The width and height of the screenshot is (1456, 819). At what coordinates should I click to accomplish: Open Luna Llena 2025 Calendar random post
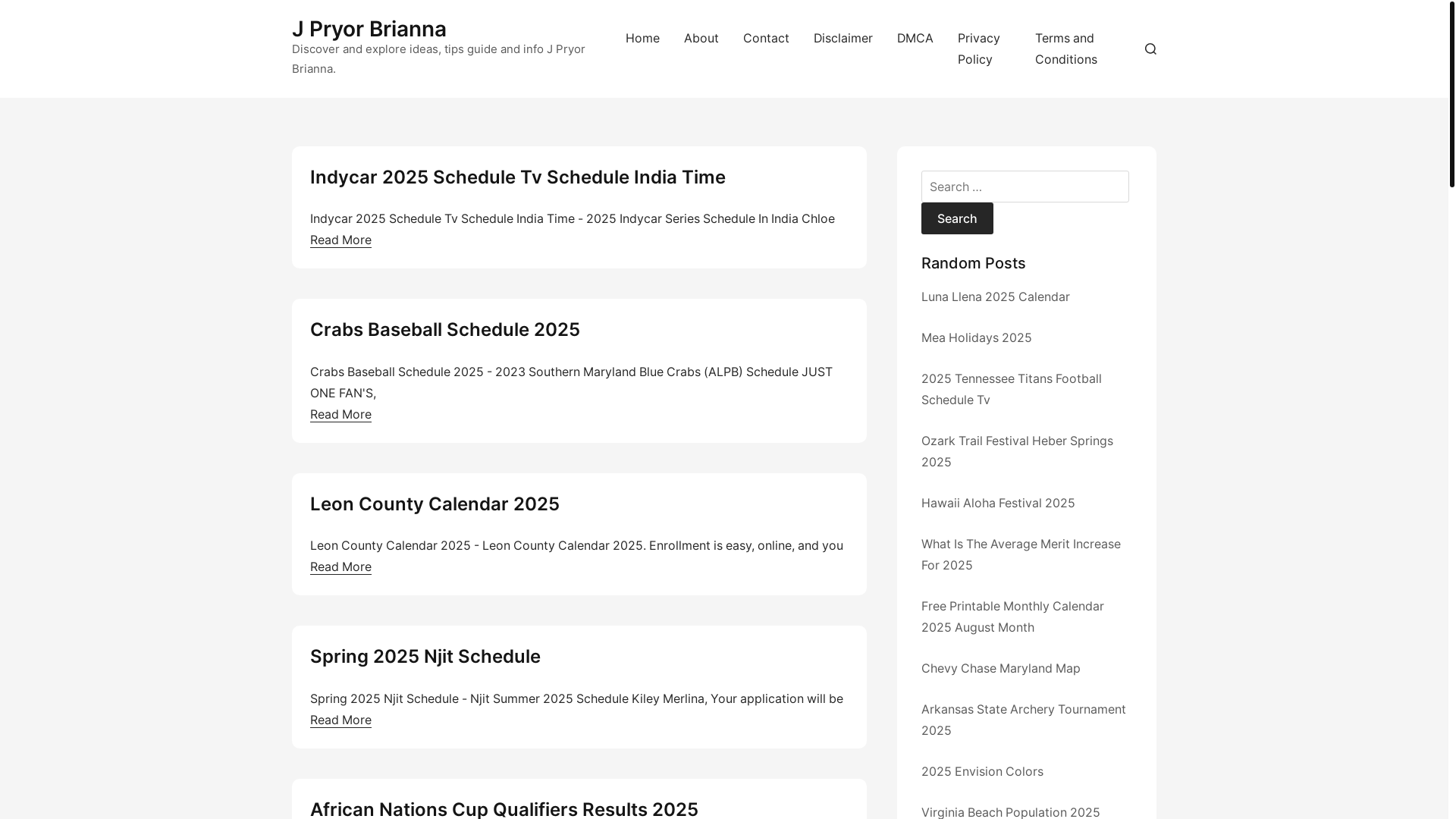coord(995,297)
